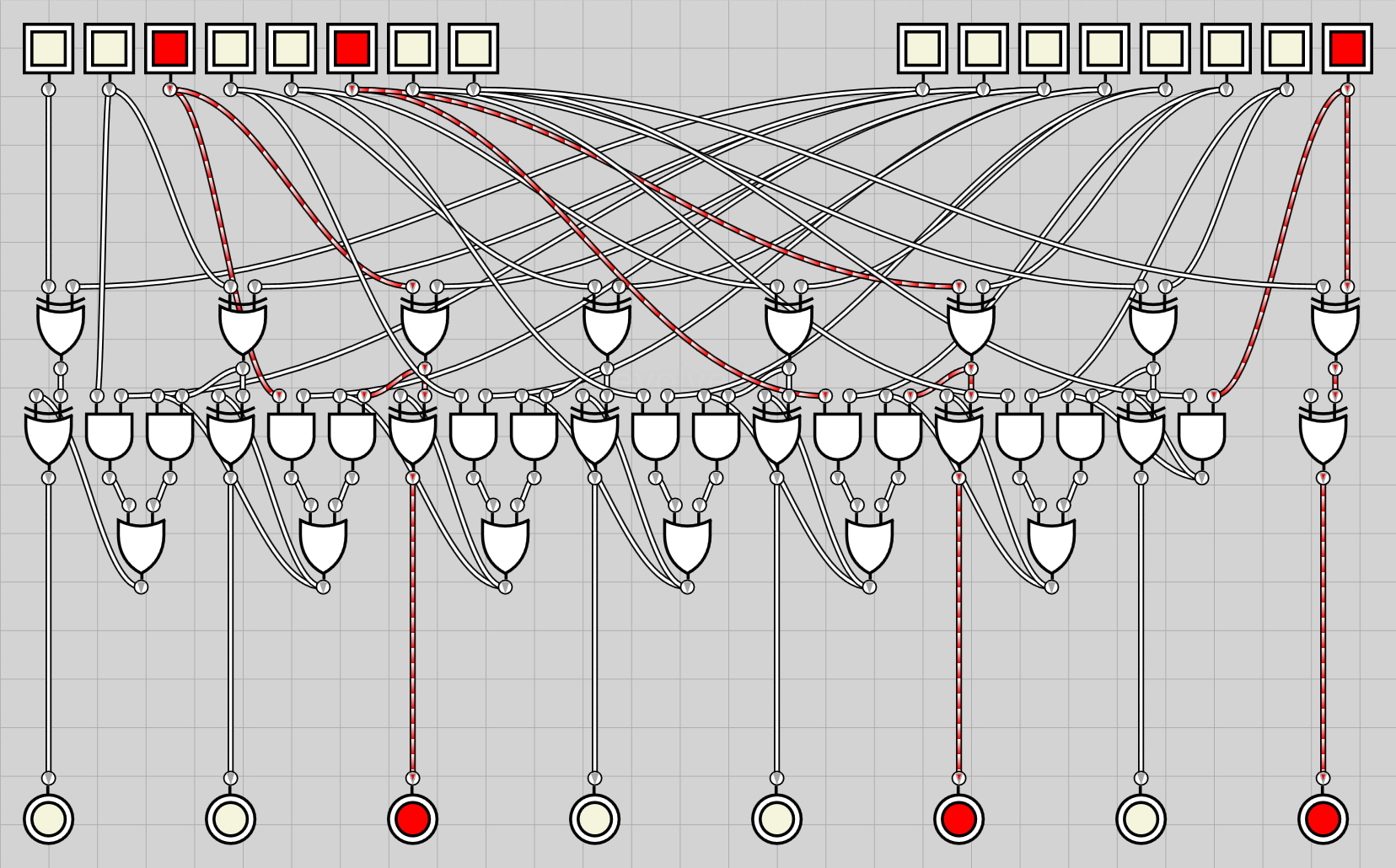Image resolution: width=1396 pixels, height=868 pixels.
Task: Click the rightmost XOR gate in the second gate row
Action: (x=1323, y=437)
